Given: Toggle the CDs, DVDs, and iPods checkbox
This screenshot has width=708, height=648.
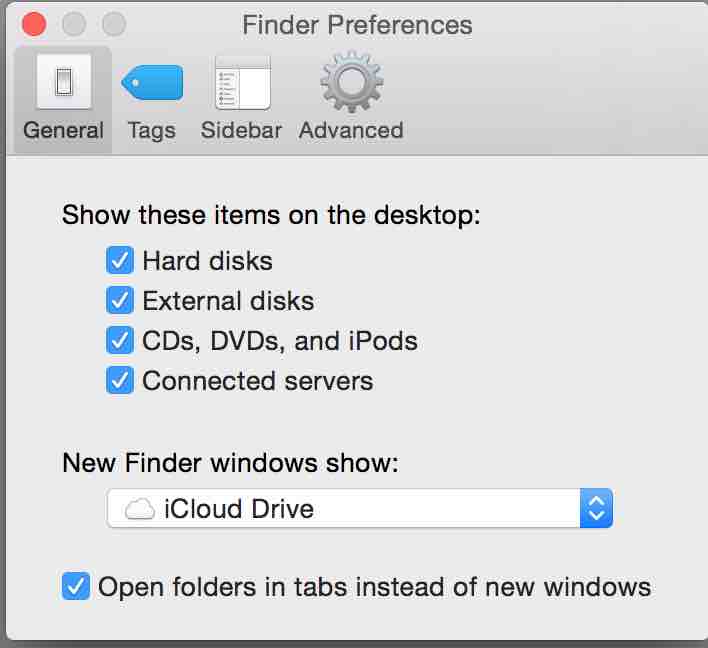Looking at the screenshot, I should (x=120, y=341).
